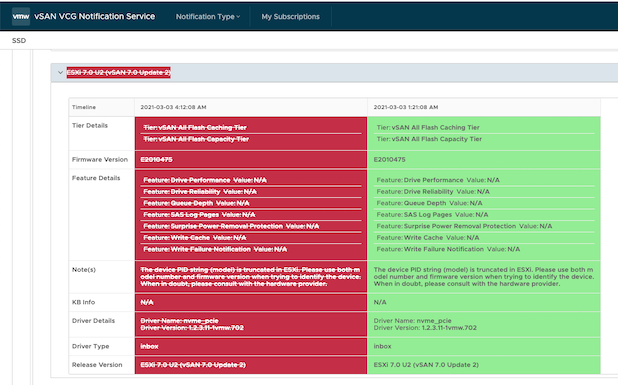Click the Note(s) row label
The height and width of the screenshot is (385, 618).
pyautogui.click(x=84, y=270)
